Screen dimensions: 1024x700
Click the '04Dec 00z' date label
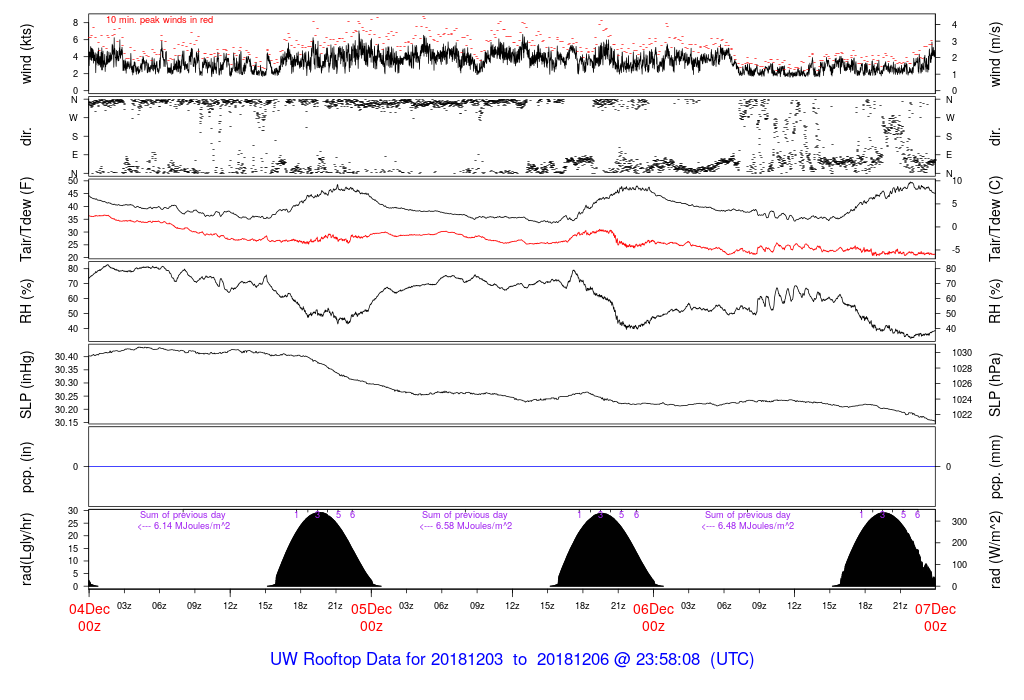click(x=89, y=618)
